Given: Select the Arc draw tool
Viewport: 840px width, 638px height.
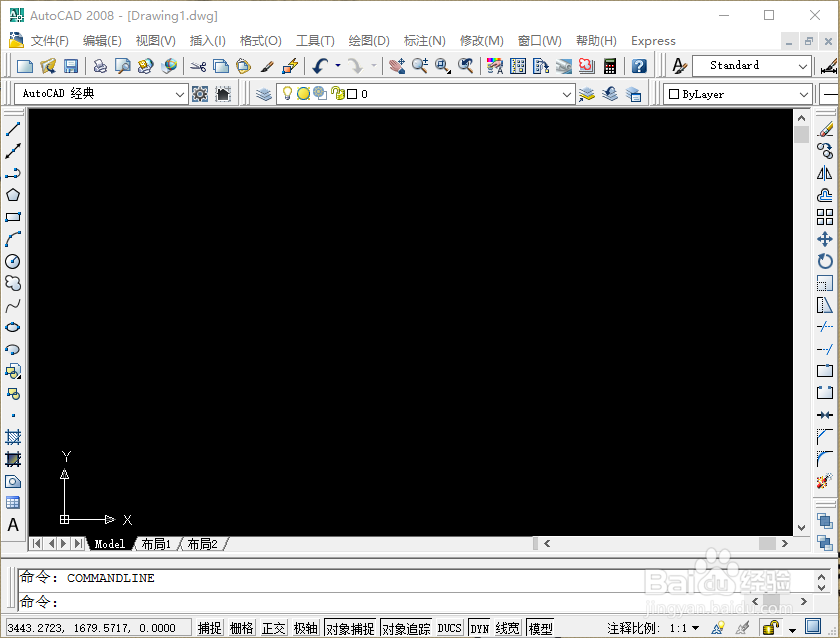Looking at the screenshot, I should click(13, 239).
